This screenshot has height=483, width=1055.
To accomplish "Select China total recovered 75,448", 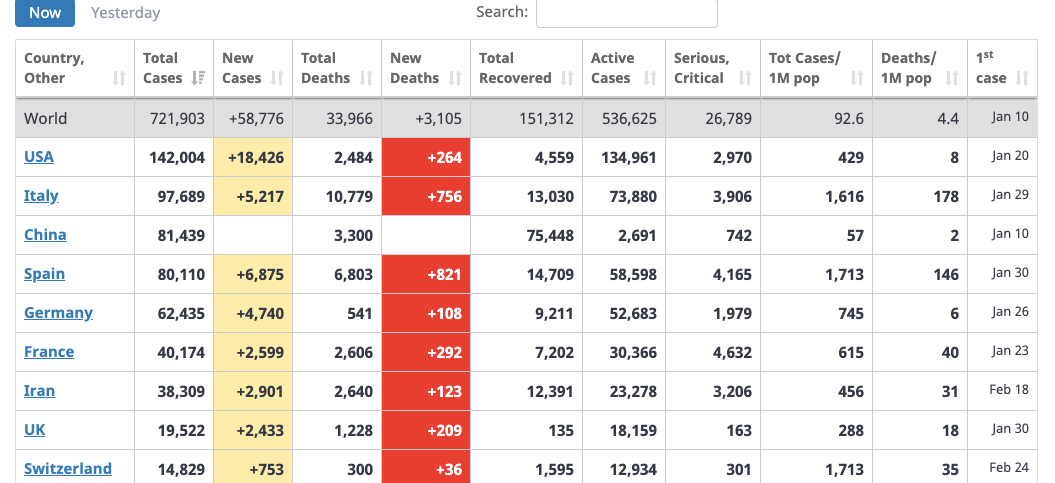I will [549, 235].
